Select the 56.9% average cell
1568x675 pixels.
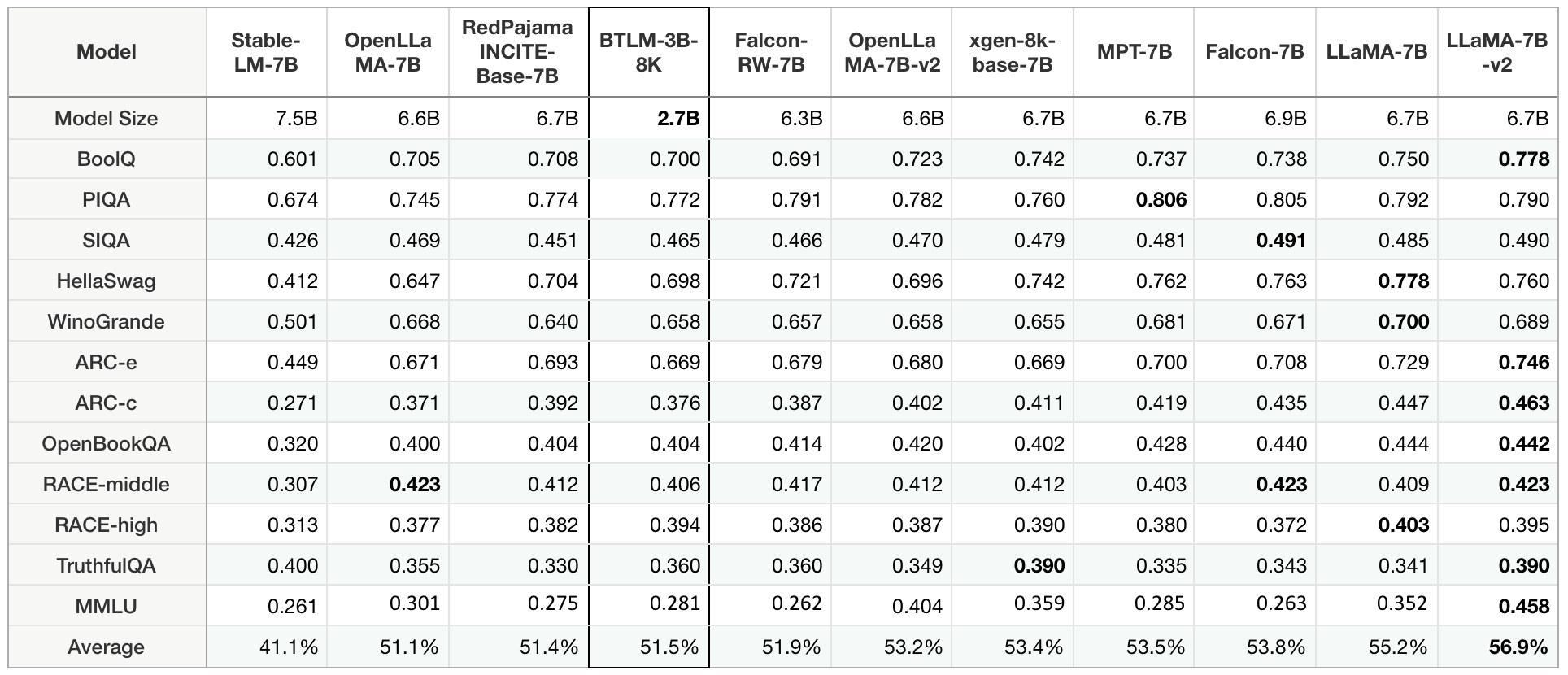[1518, 647]
